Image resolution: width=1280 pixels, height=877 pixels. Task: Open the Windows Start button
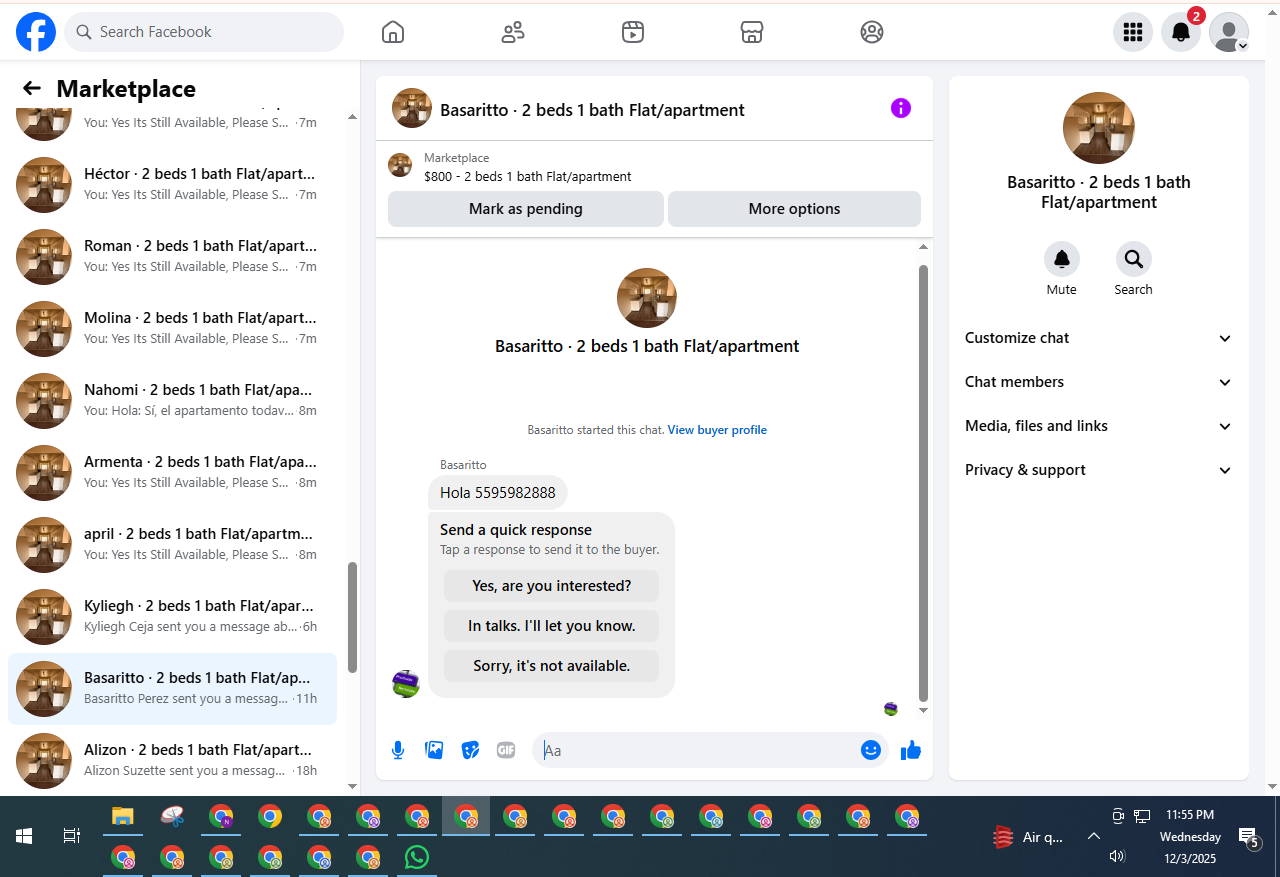pyautogui.click(x=24, y=836)
